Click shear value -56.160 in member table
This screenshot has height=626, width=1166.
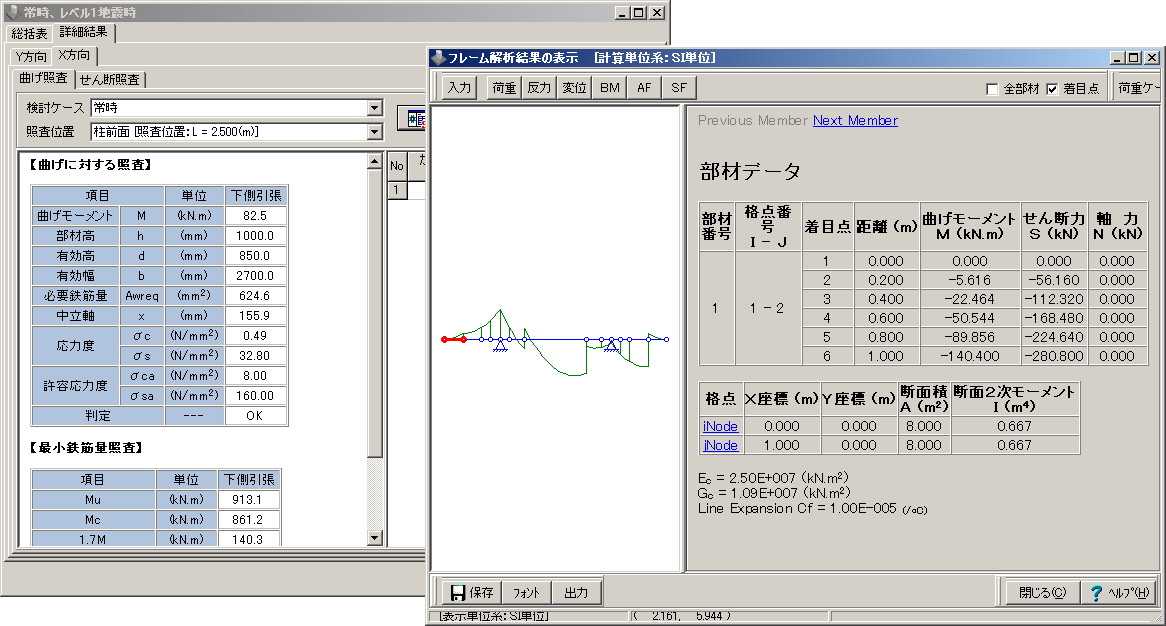tap(1054, 280)
